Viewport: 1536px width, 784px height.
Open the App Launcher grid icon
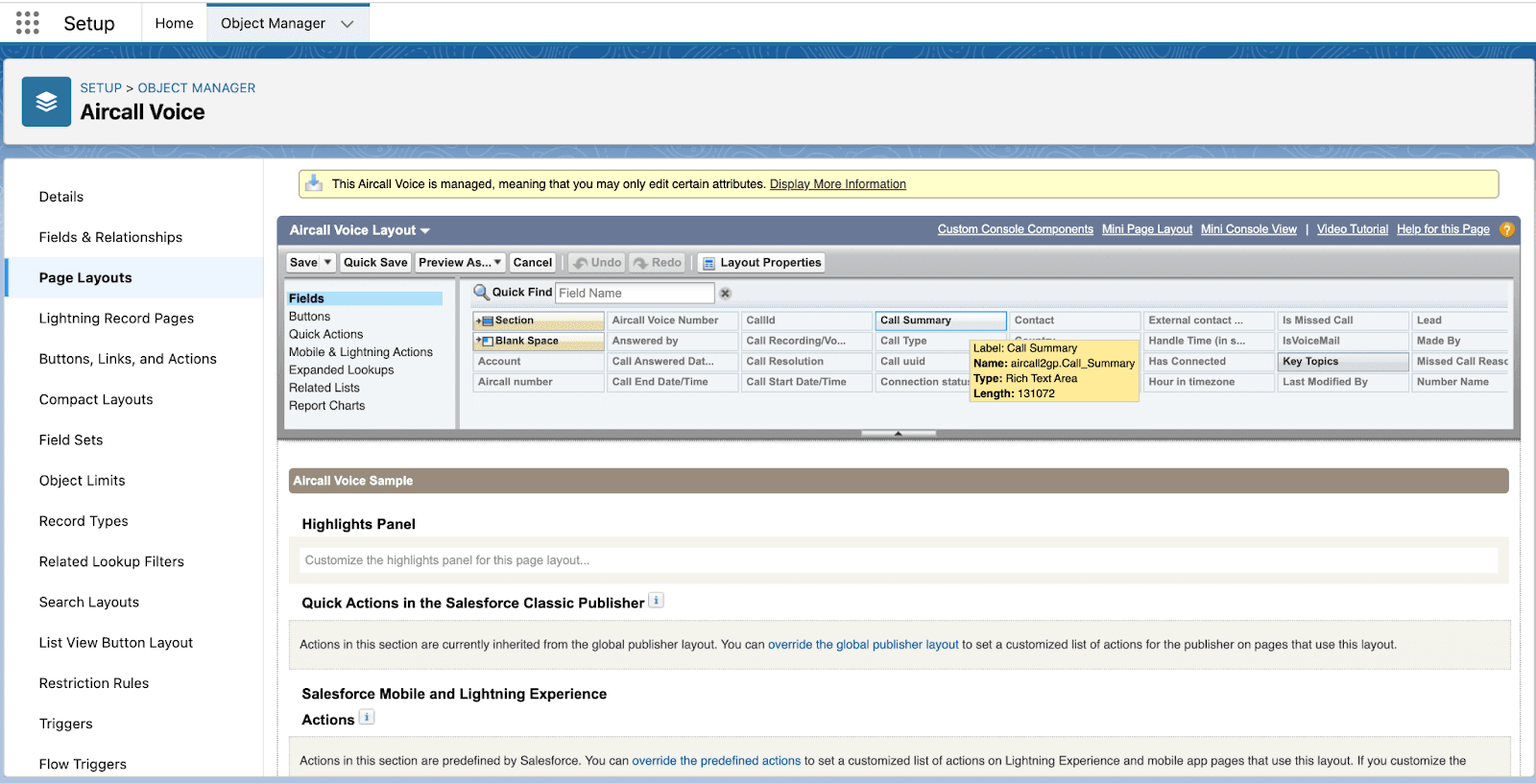tap(28, 23)
